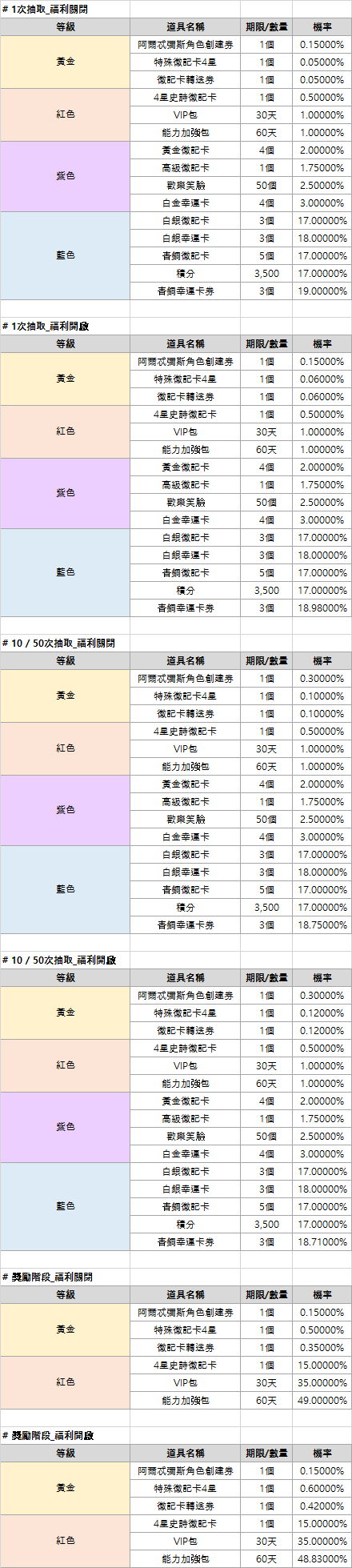Select the '# 獎勵階段_福利關閉' heading
Viewport: 352px width, 1568px height.
click(47, 1277)
